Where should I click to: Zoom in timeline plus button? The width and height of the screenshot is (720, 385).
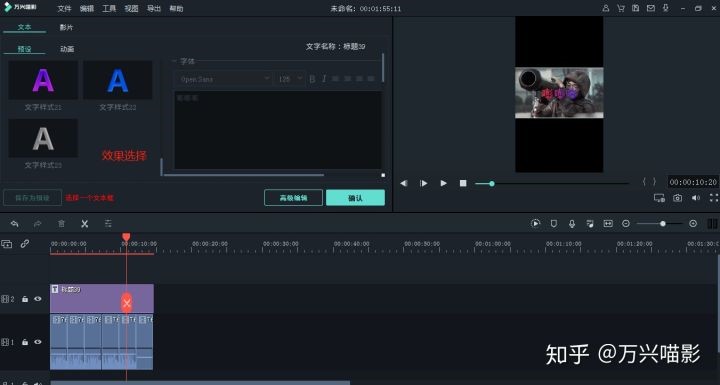693,224
